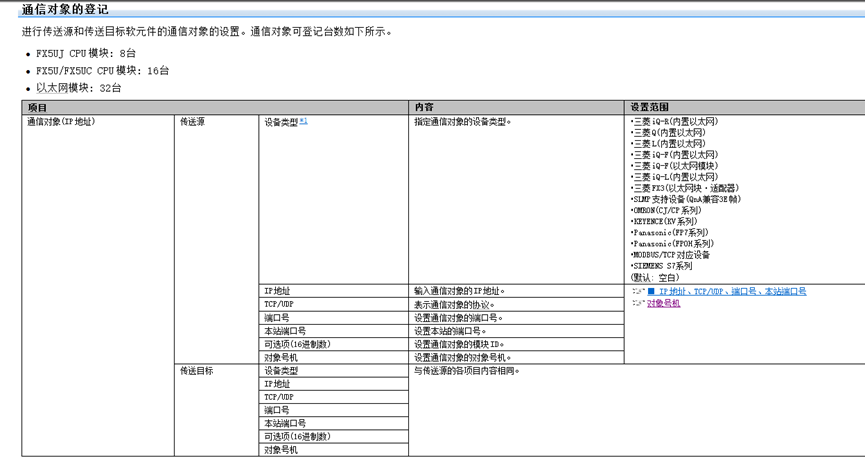Click the *1 footnote link beside 设备类型
This screenshot has height=467, width=865.
303,121
